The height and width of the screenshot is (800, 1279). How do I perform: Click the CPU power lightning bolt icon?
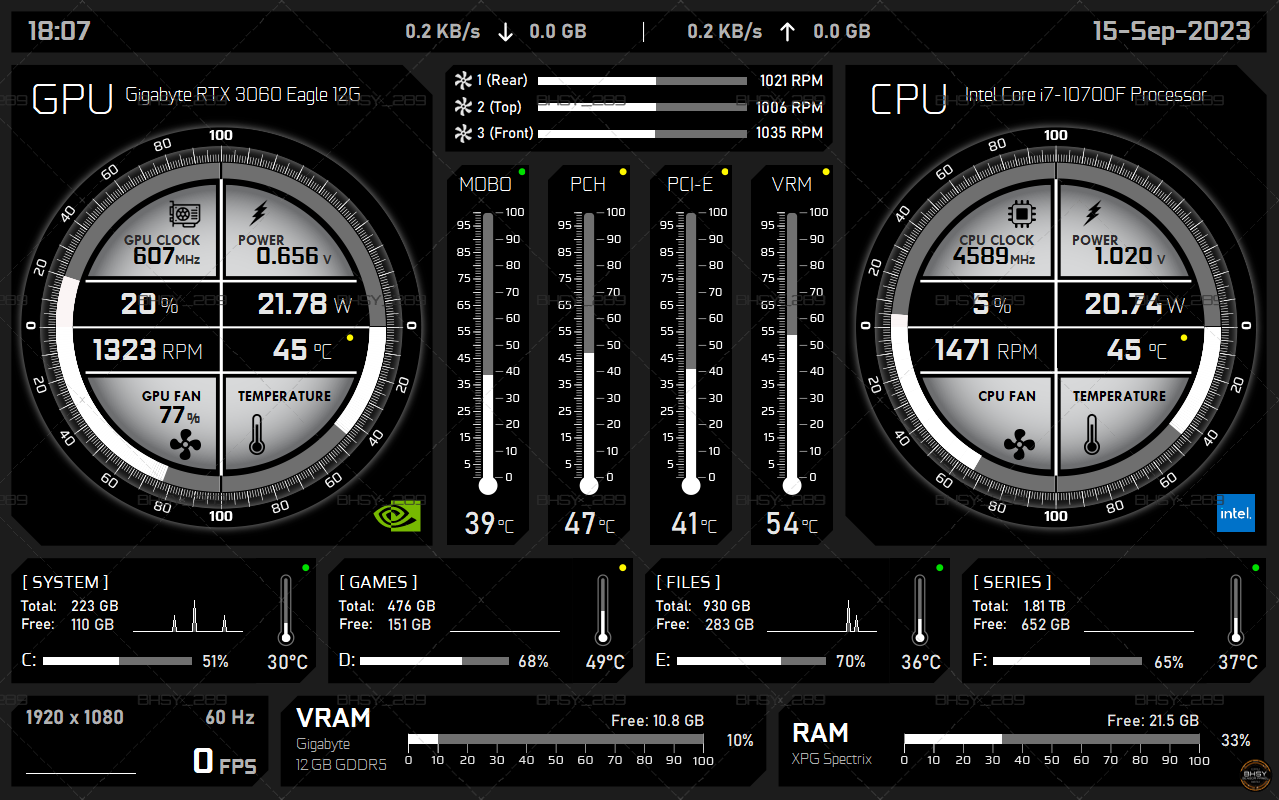click(x=1094, y=214)
